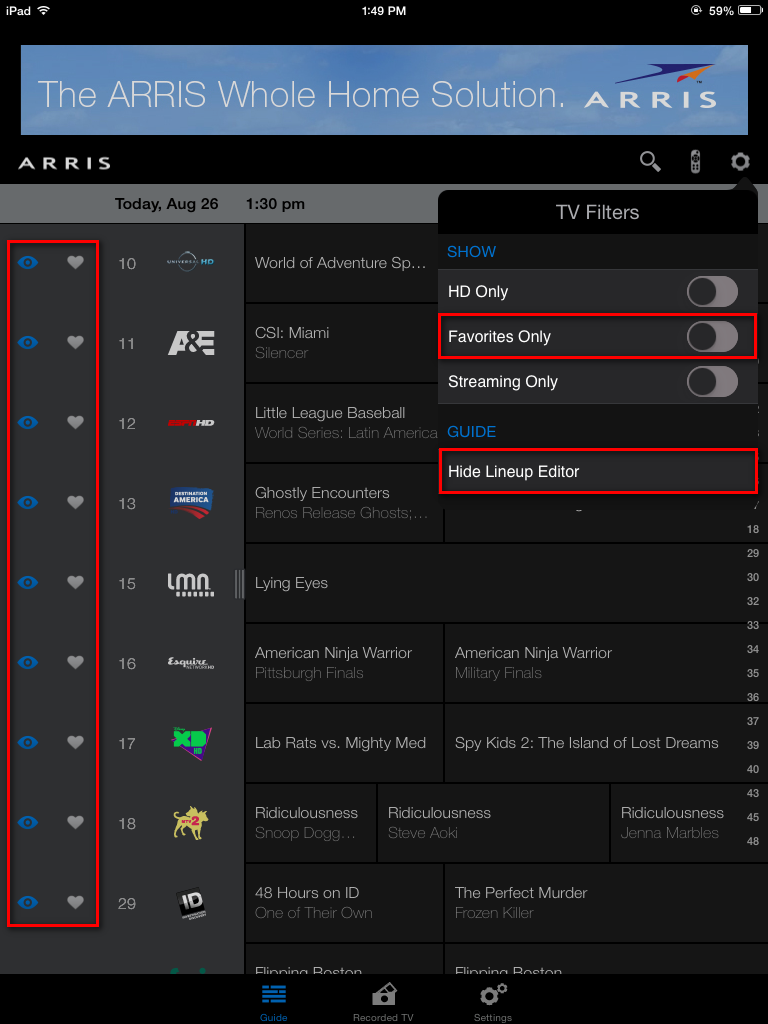Favorite channel 15 LMN with heart
The image size is (768, 1024).
pyautogui.click(x=76, y=582)
